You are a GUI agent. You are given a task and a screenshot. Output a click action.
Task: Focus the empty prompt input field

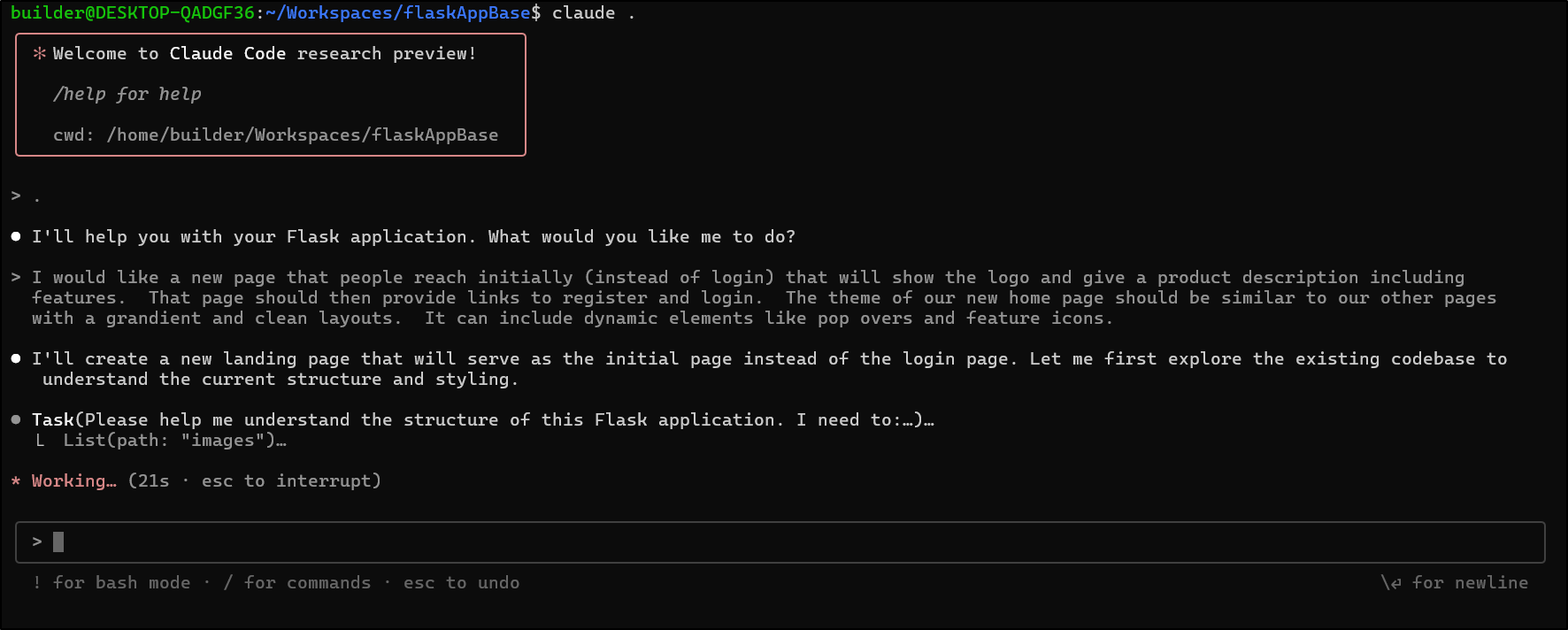pos(780,542)
